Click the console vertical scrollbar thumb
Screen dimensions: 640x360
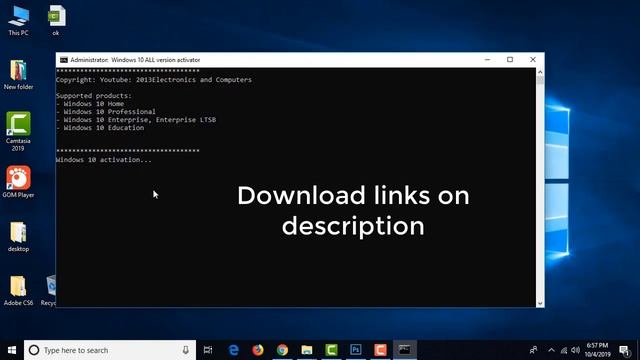(x=540, y=80)
